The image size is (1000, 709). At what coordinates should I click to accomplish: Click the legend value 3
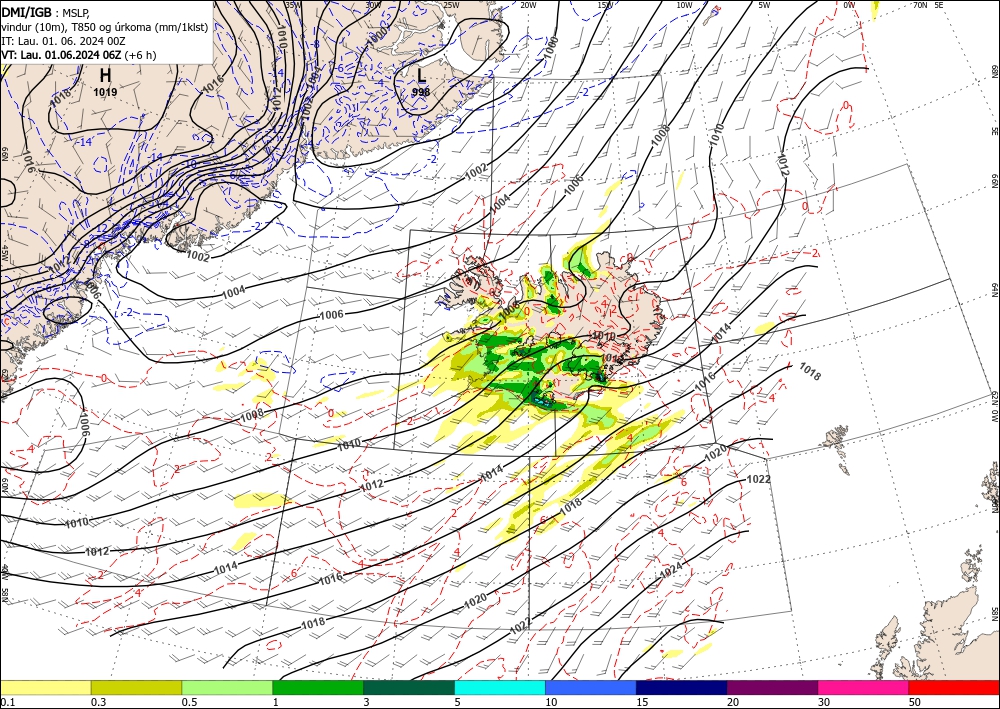[x=366, y=702]
